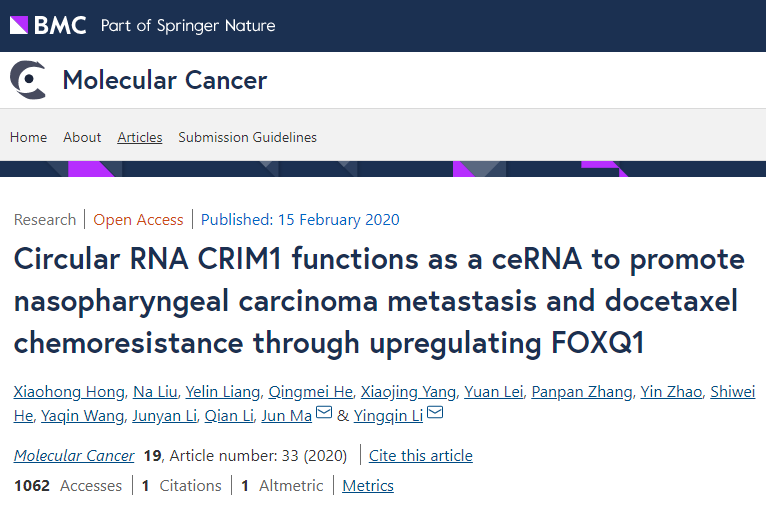766x510 pixels.
Task: Open author Panpan Zhang's details
Action: [x=582, y=392]
